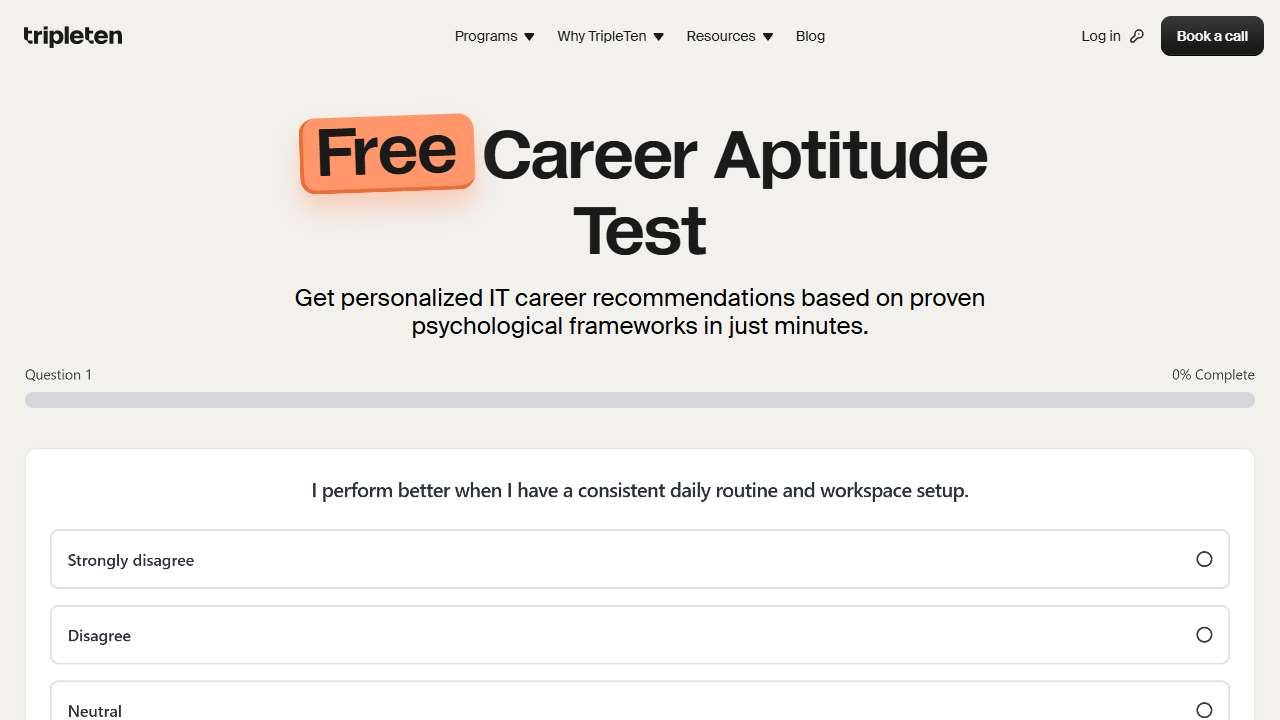This screenshot has height=720, width=1280.
Task: Click the orange Free badge in the heading
Action: (x=386, y=153)
